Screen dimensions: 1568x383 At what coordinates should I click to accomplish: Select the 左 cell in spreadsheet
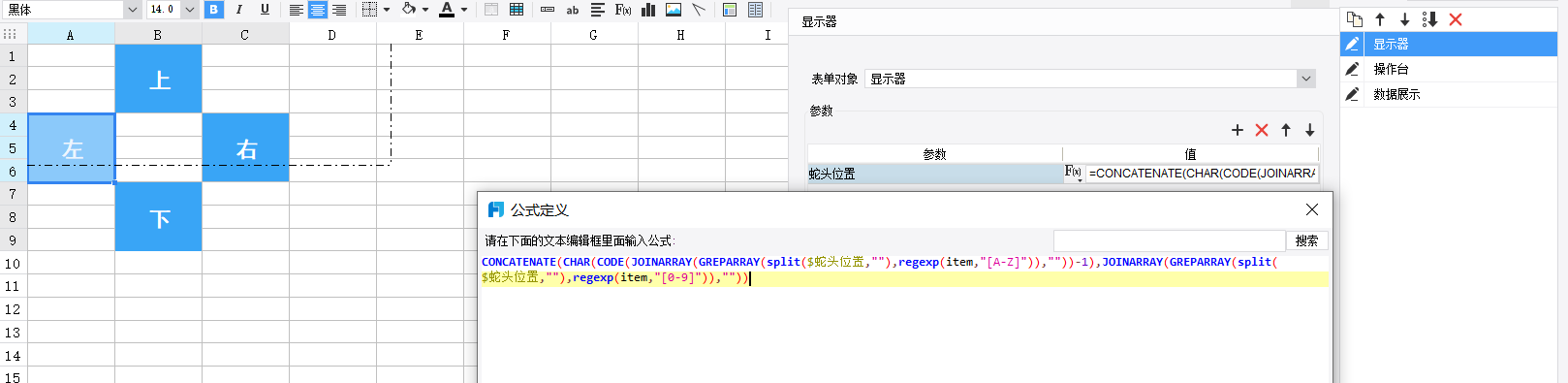click(72, 148)
